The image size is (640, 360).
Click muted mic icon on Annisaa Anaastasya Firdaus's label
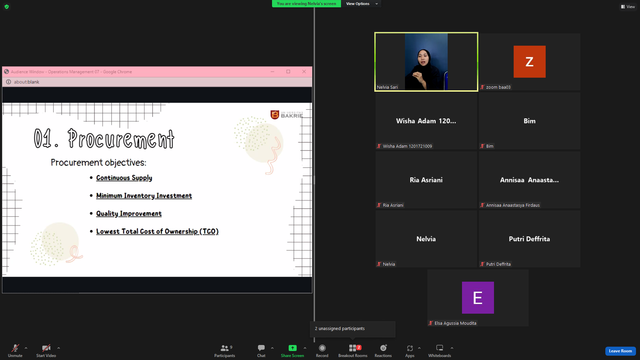point(482,205)
